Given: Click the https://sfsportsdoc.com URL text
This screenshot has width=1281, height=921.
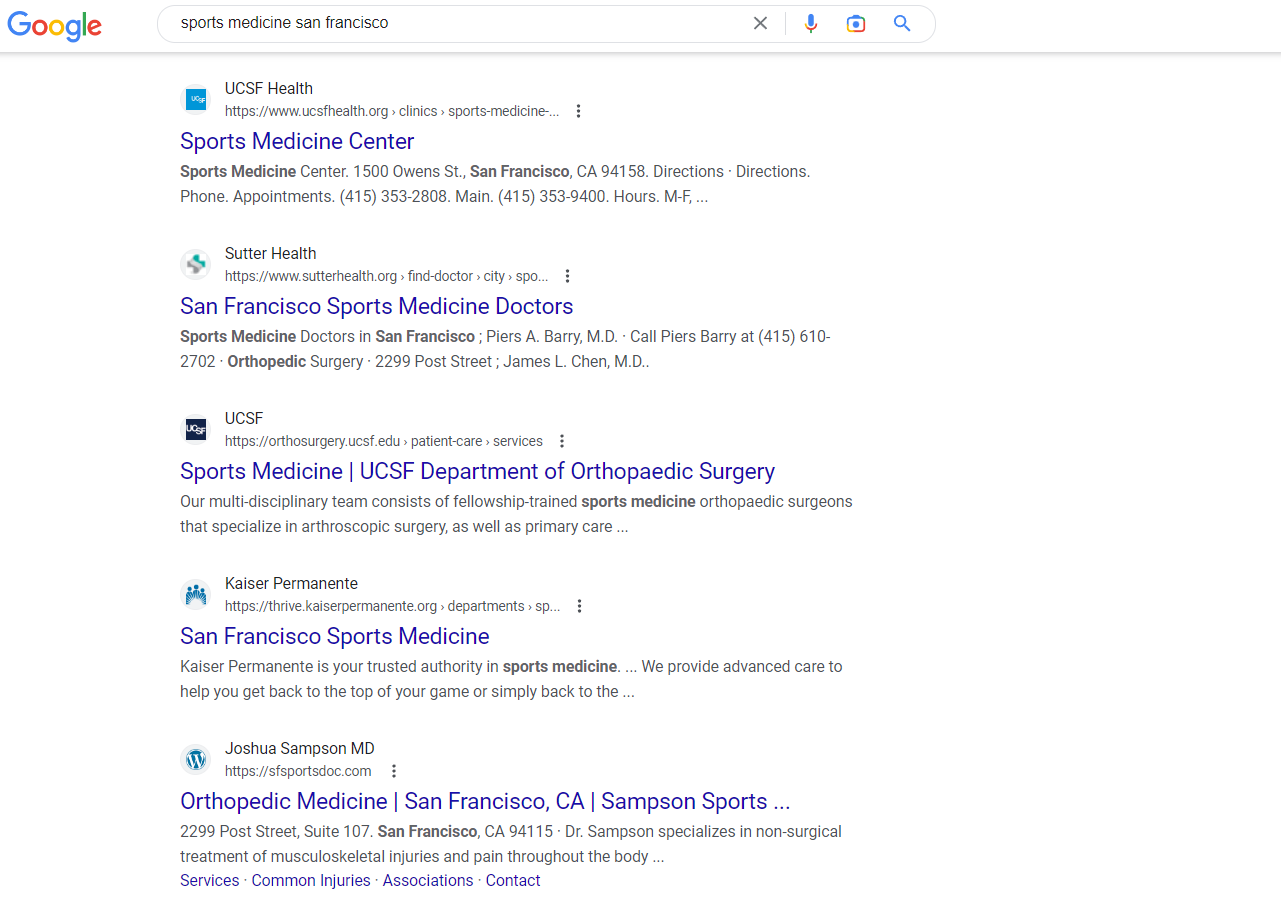Looking at the screenshot, I should [x=298, y=771].
